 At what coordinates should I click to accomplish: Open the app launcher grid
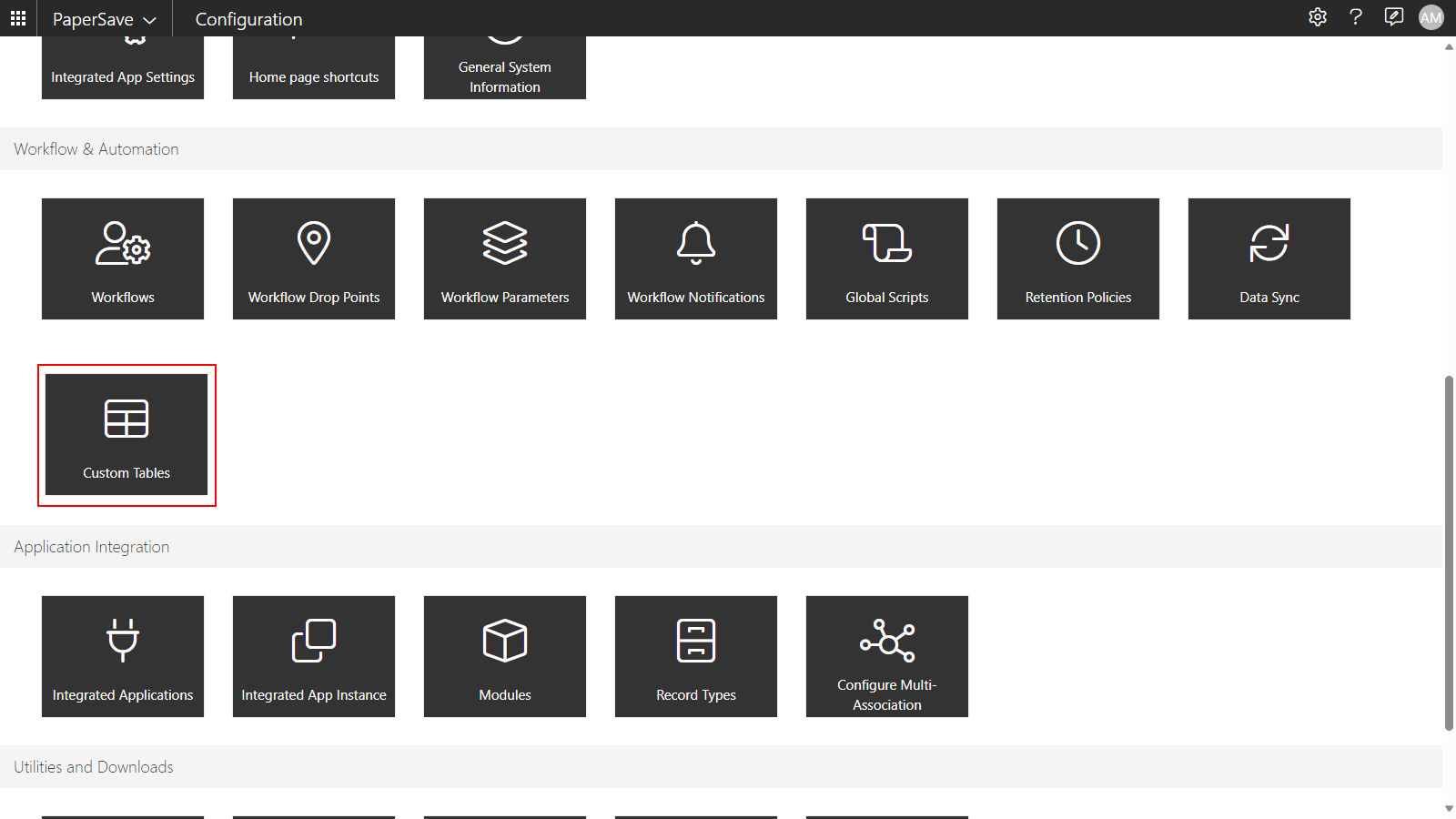18,18
